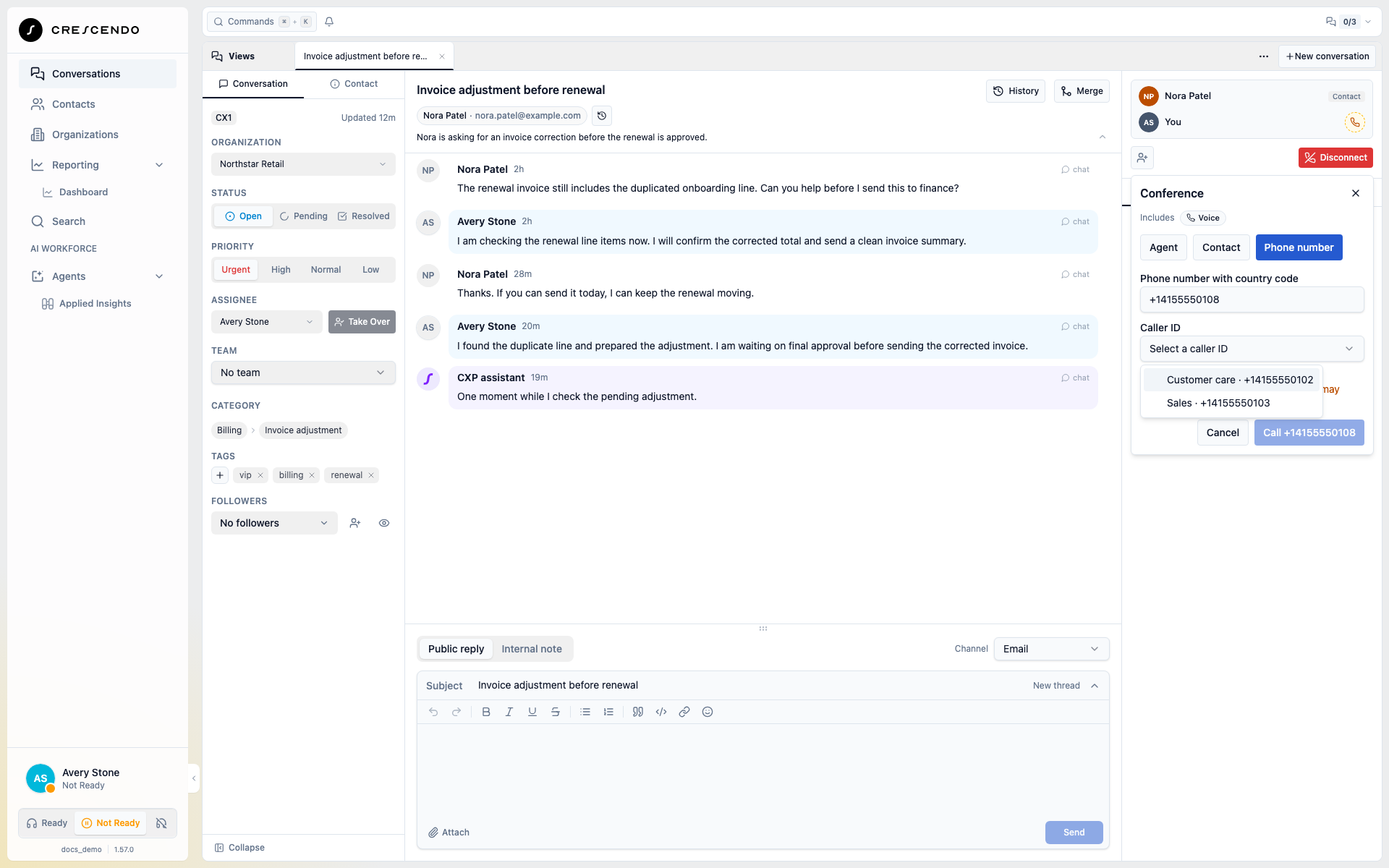Screen dimensions: 1389x868
Task: Open the No team dropdown
Action: (303, 373)
